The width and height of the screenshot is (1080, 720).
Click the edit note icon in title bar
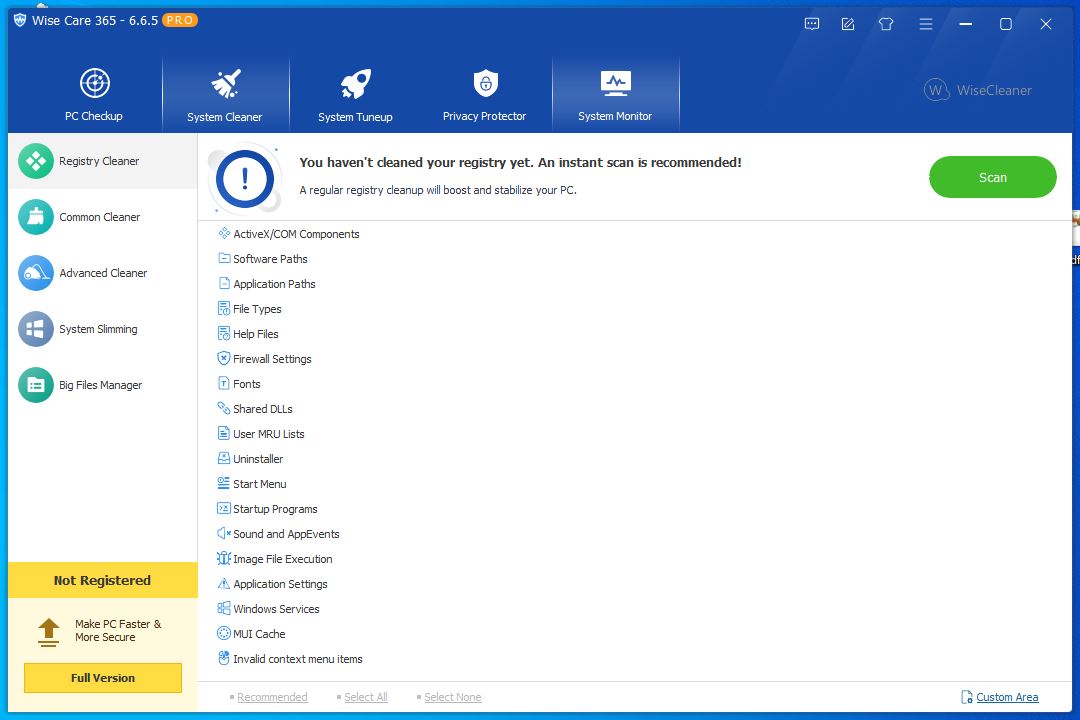[849, 24]
